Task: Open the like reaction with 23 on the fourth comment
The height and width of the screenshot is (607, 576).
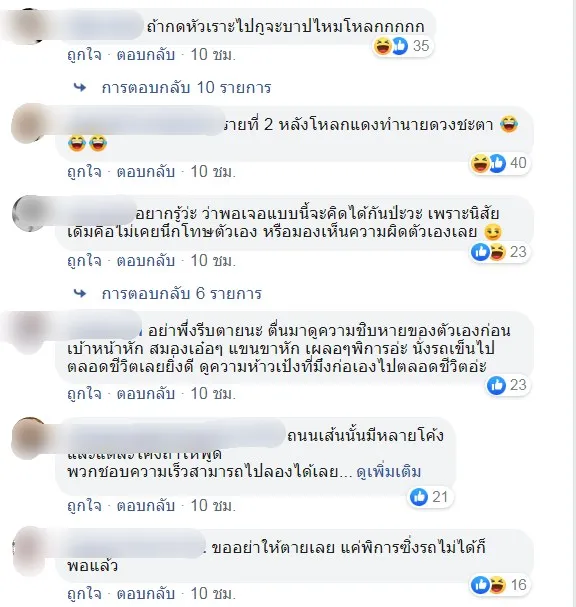Action: [508, 385]
